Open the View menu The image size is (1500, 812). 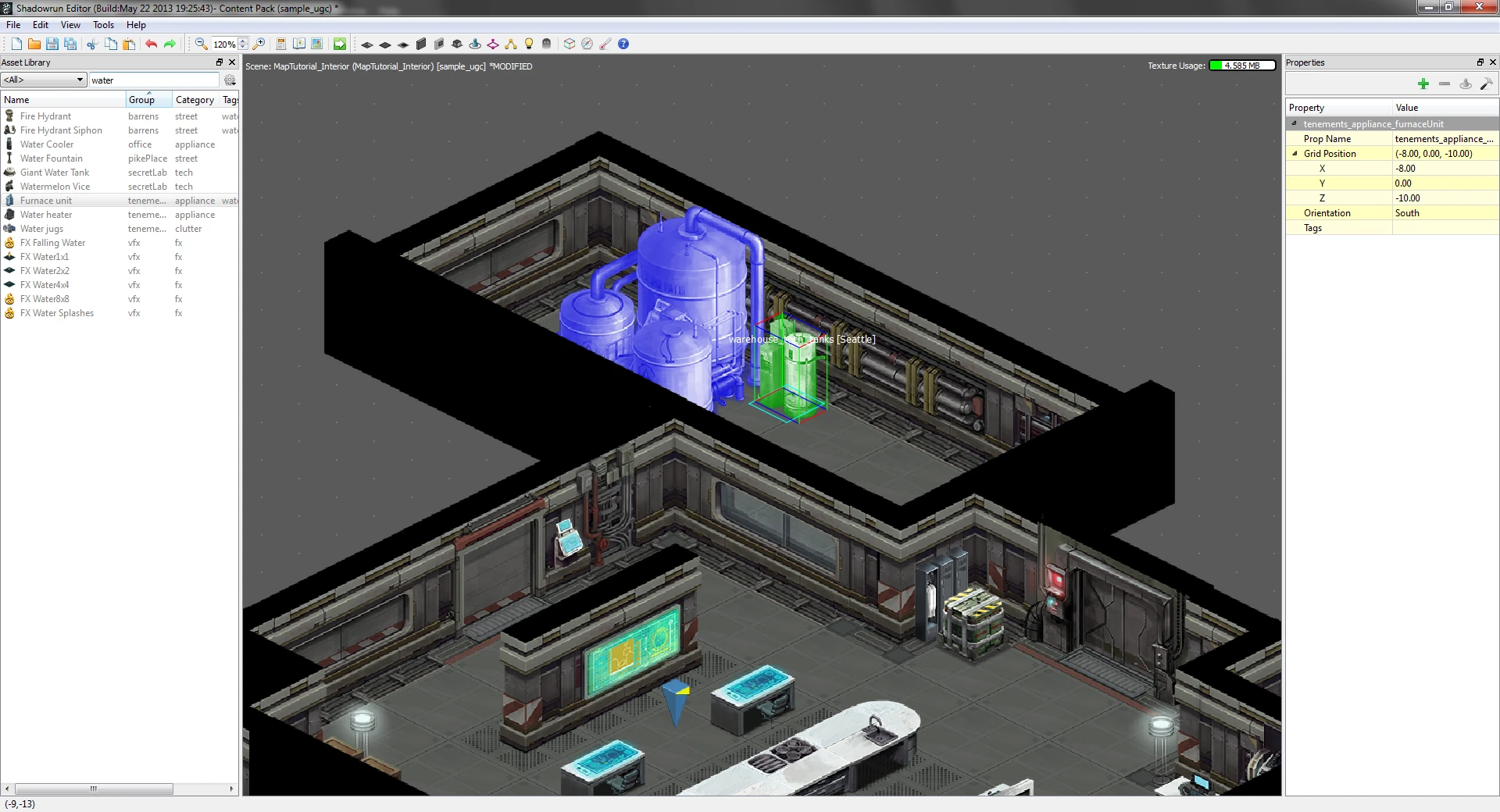(x=70, y=25)
